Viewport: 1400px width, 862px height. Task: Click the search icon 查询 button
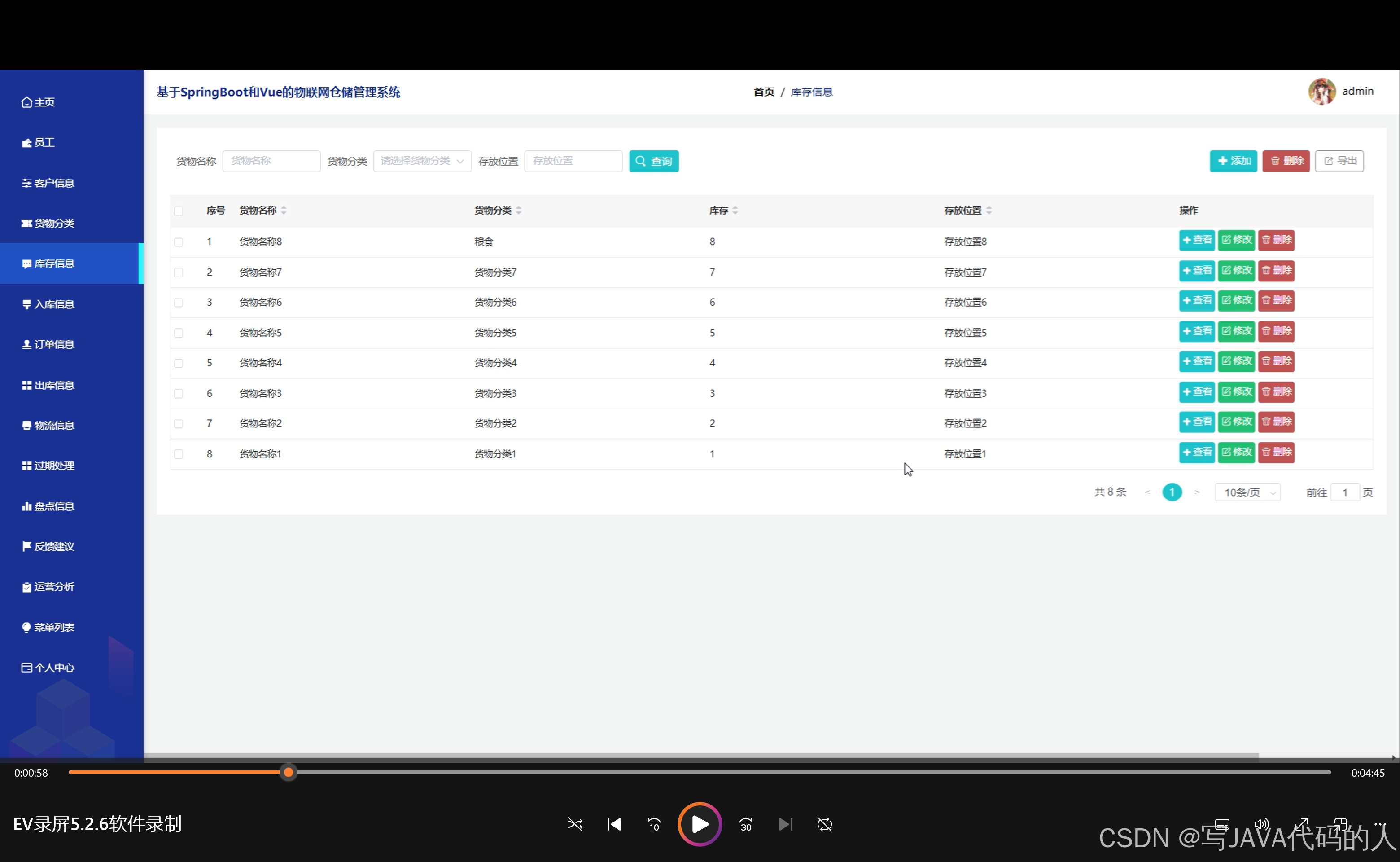[x=654, y=161]
